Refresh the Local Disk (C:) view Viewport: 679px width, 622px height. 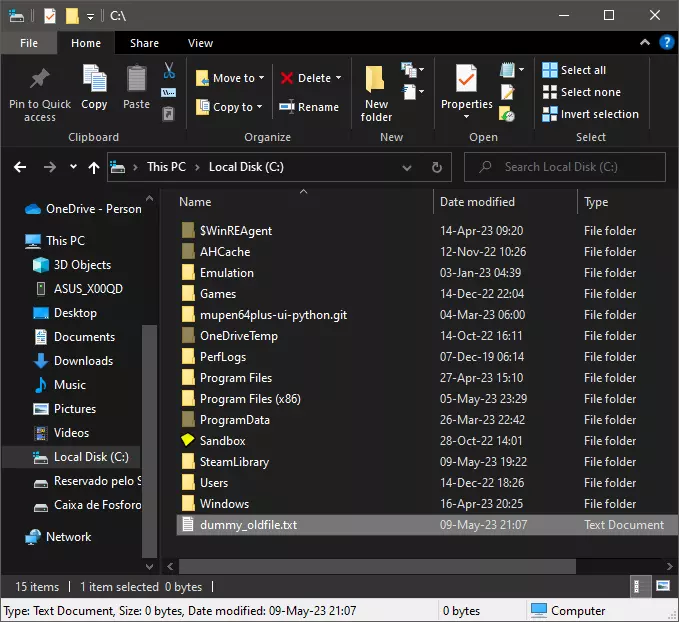436,167
